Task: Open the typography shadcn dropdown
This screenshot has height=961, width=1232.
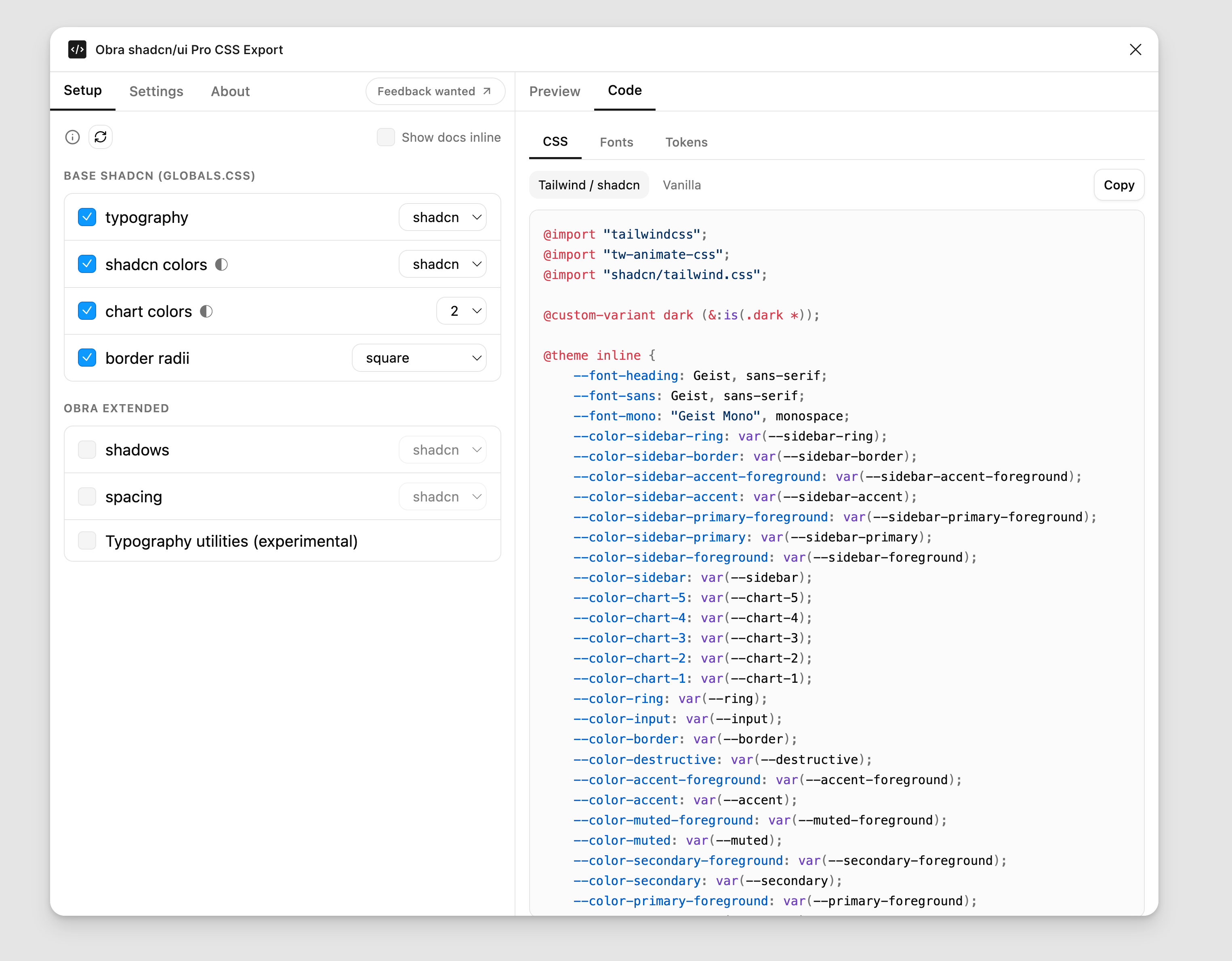Action: (x=443, y=217)
